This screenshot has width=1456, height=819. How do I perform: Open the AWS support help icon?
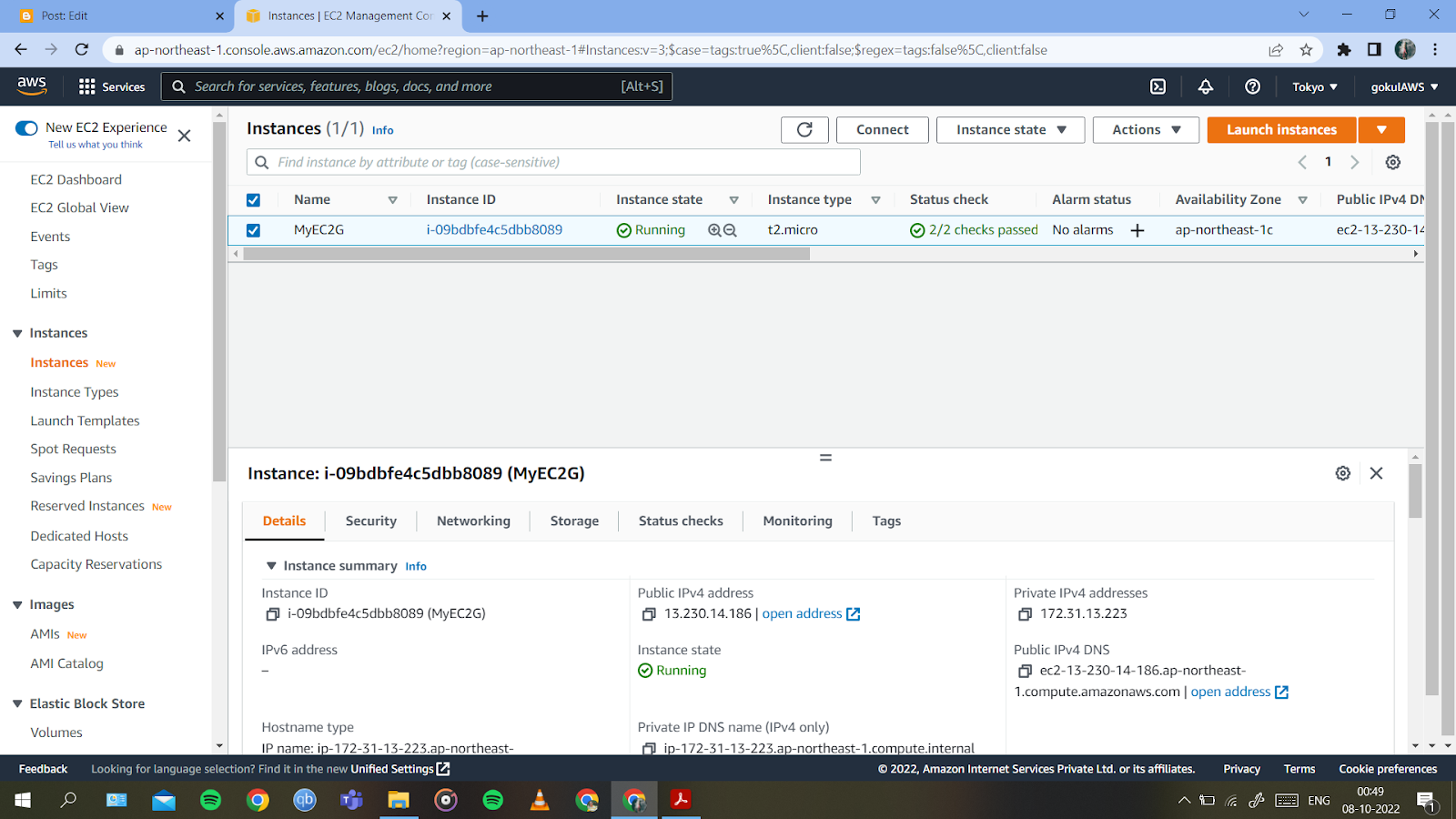(1253, 86)
